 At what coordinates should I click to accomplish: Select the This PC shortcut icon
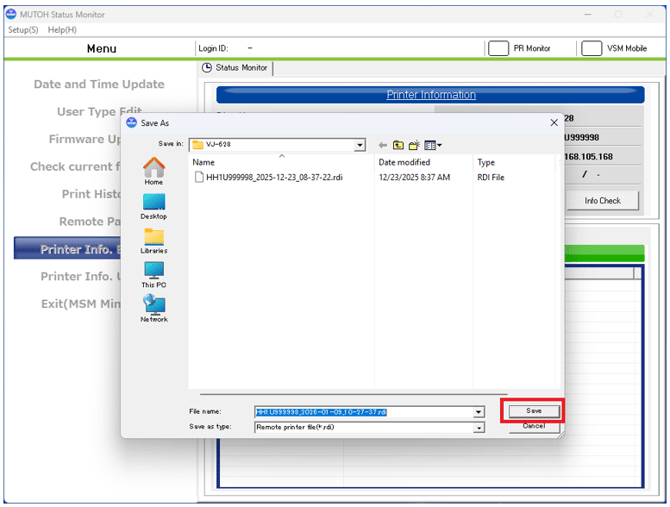pos(154,273)
